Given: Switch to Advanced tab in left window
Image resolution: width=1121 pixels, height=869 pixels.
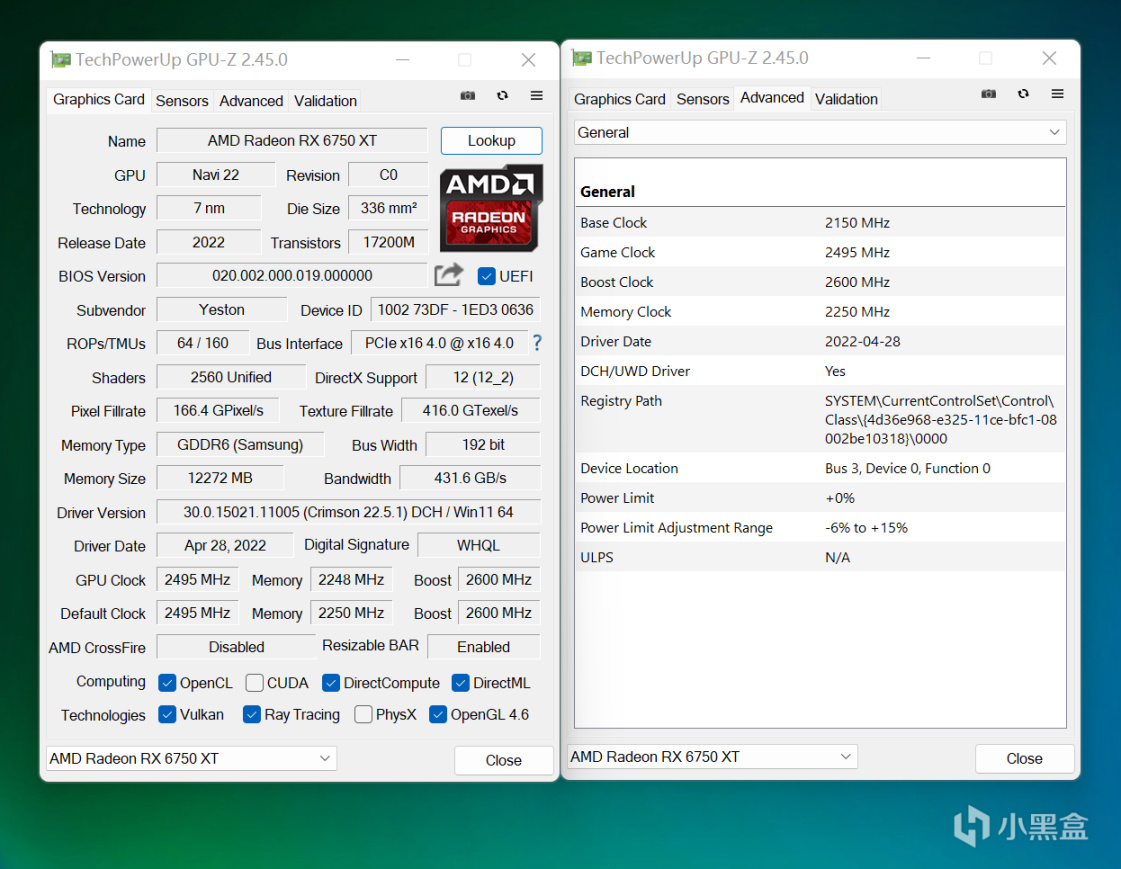Looking at the screenshot, I should tap(251, 101).
